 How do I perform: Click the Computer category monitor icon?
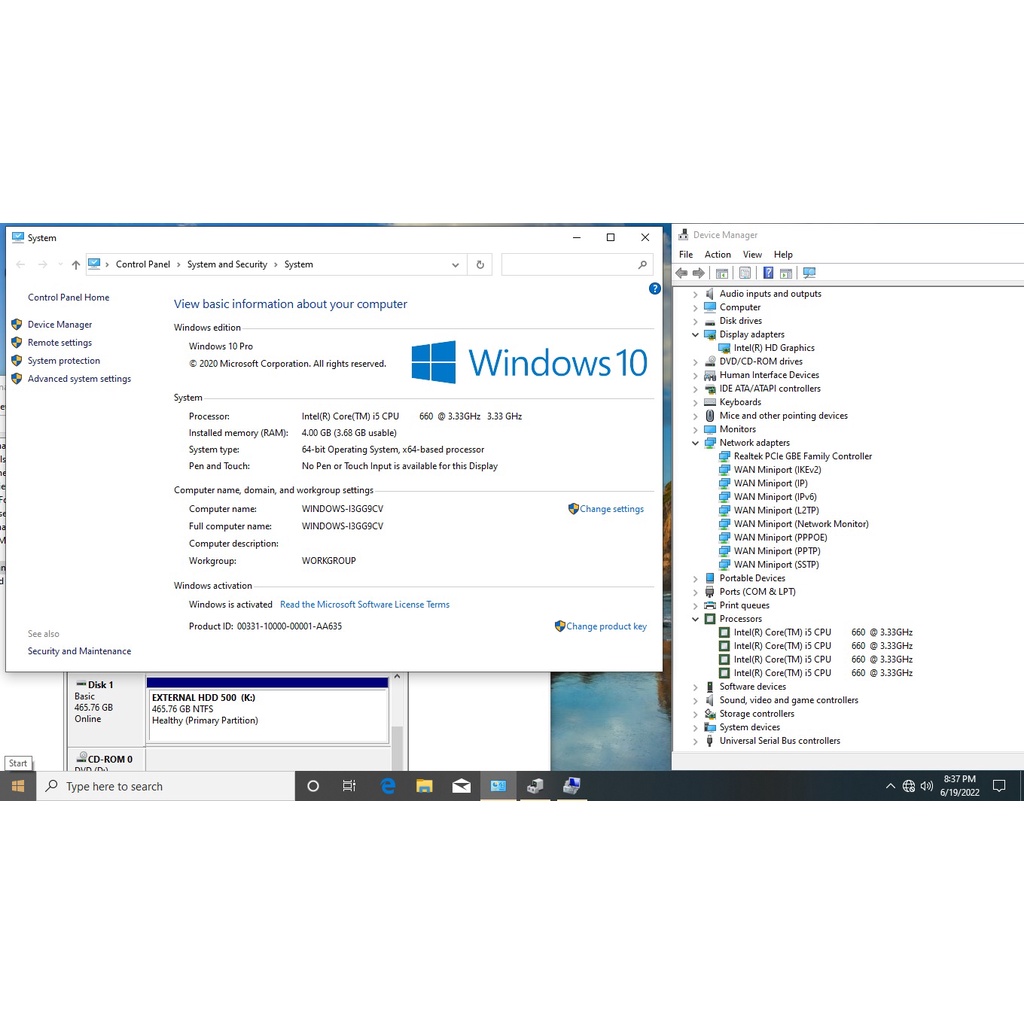(x=710, y=308)
